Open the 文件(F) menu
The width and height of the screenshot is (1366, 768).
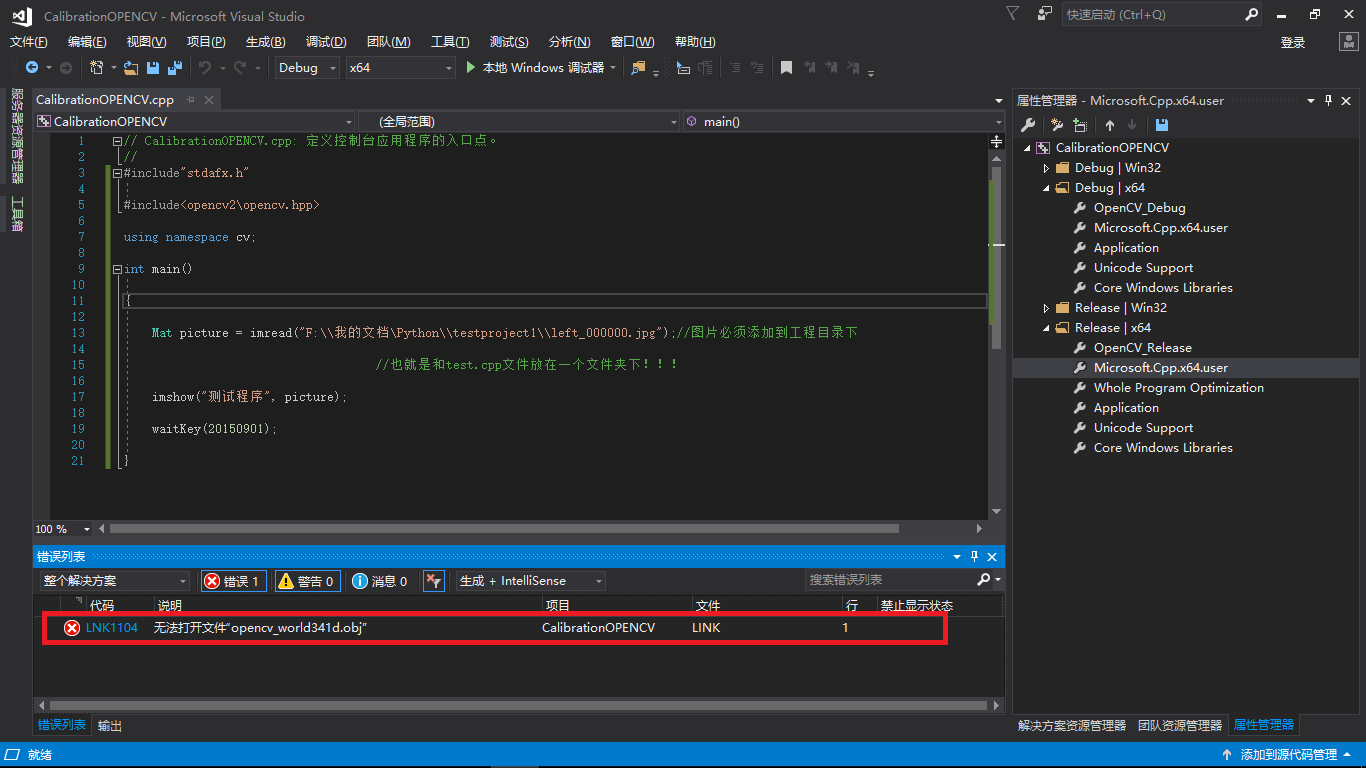pos(29,42)
